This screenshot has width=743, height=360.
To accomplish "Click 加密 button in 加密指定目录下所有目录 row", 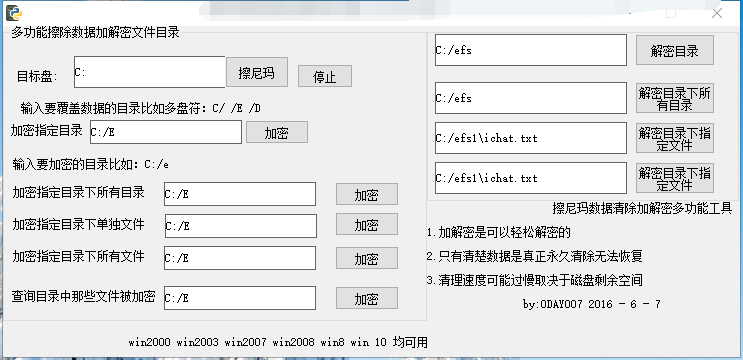I will [367, 194].
